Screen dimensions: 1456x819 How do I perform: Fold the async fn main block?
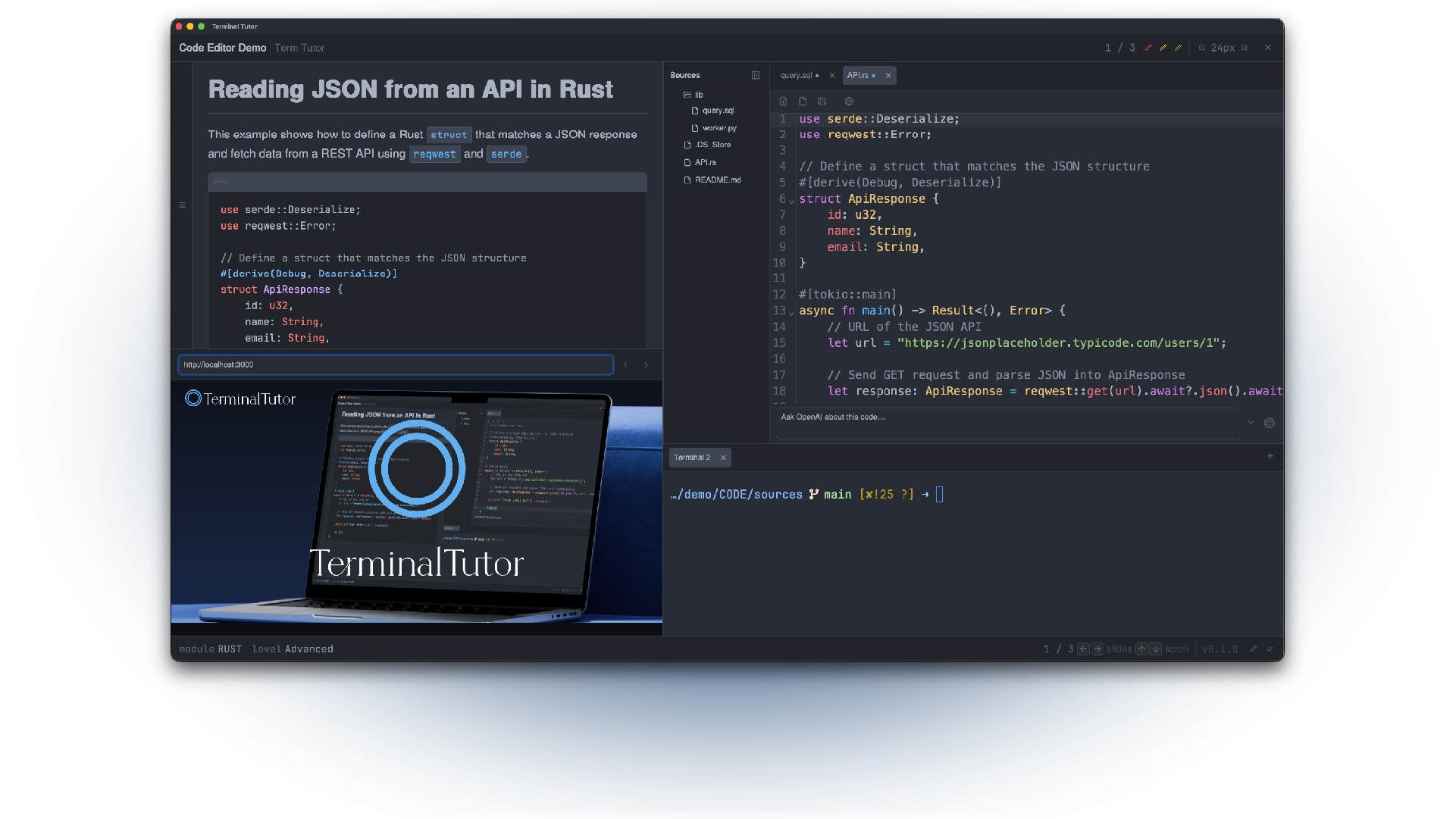point(792,312)
